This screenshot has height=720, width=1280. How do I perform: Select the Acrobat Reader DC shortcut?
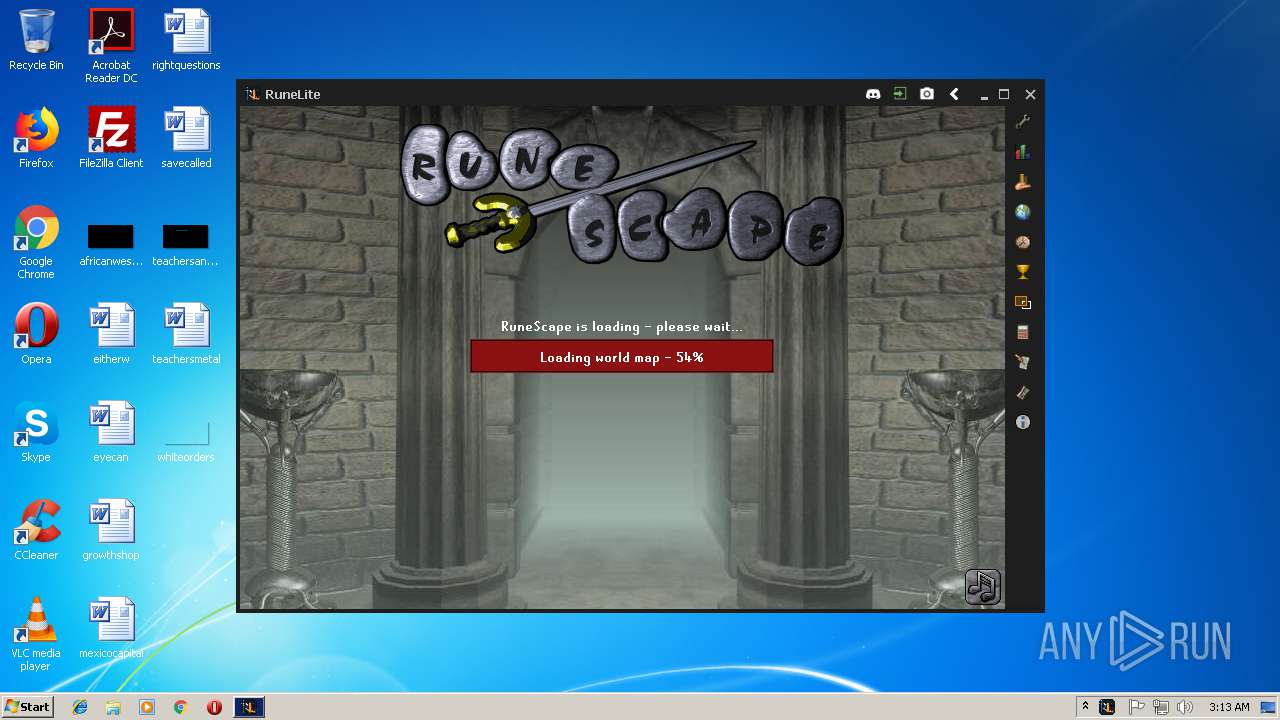tap(111, 47)
